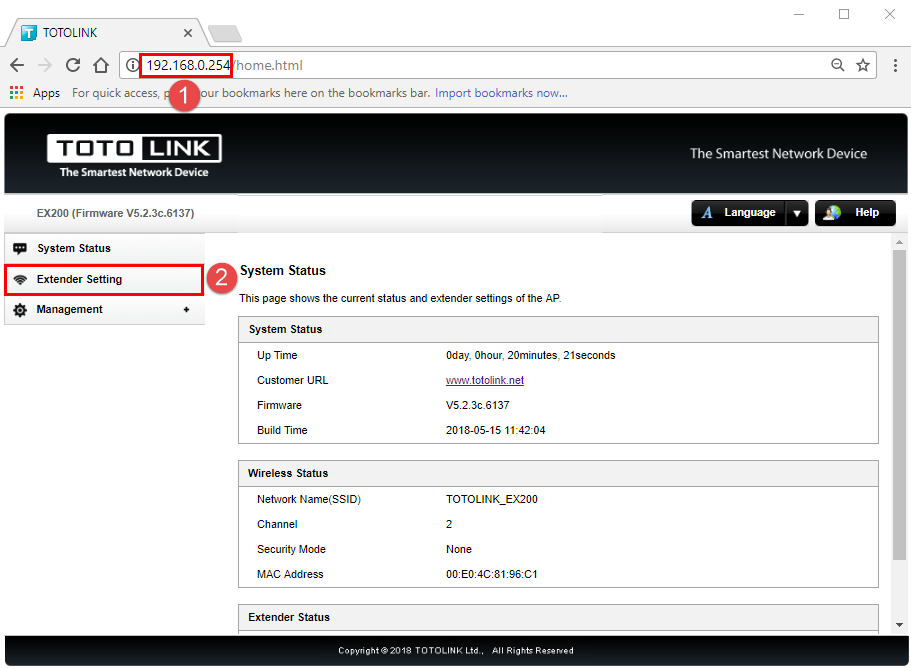Image resolution: width=911 pixels, height=668 pixels.
Task: Minimize the browser window
Action: coord(799,14)
